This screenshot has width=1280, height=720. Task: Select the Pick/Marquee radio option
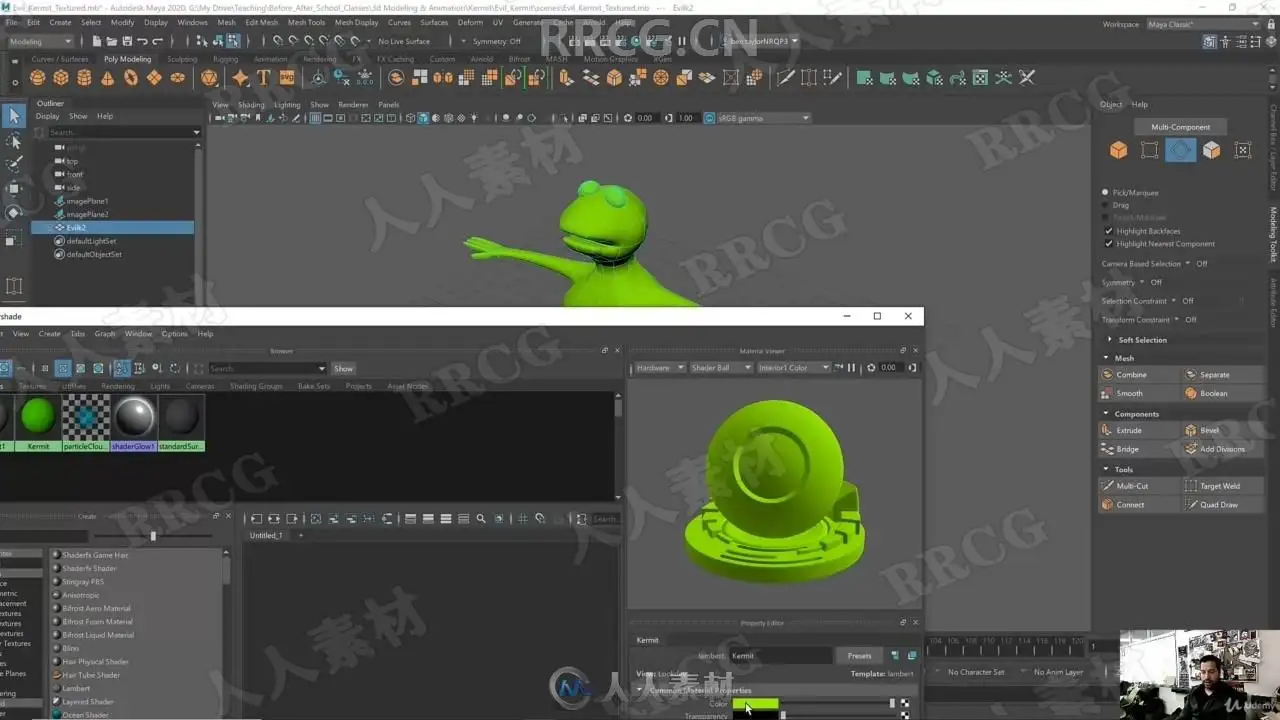[x=1105, y=192]
